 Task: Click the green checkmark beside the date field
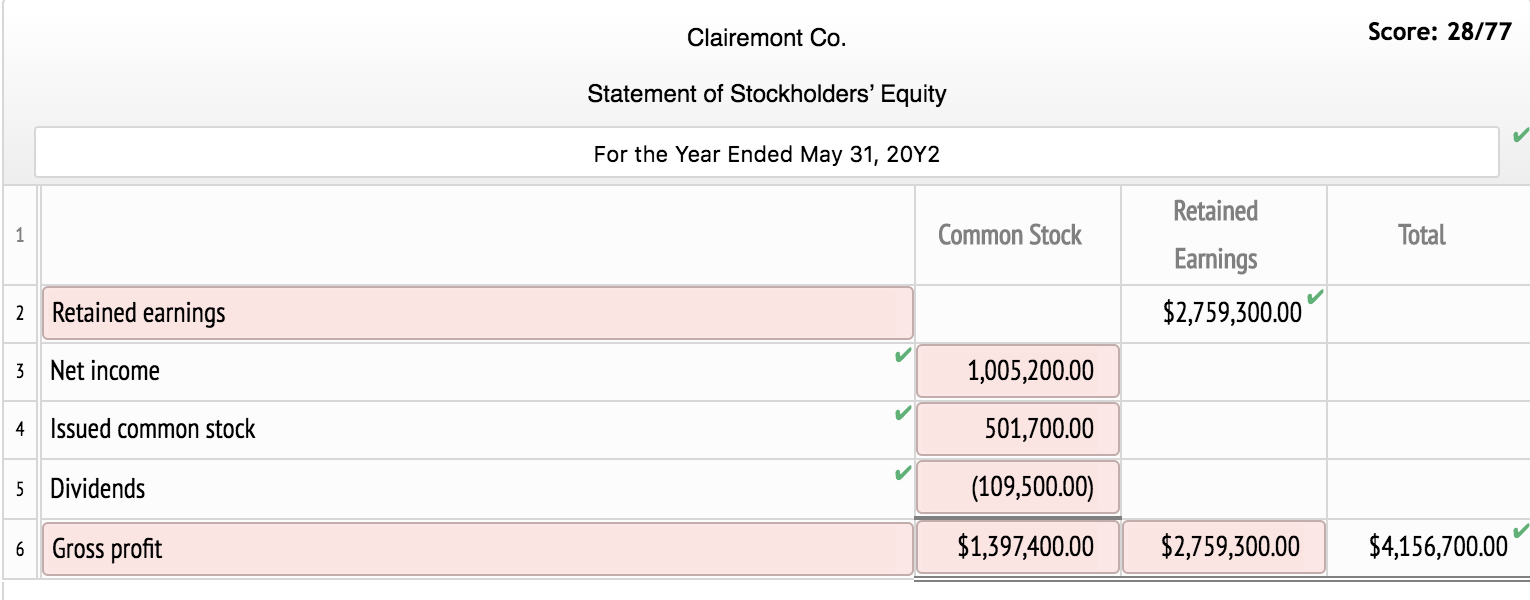pyautogui.click(x=1523, y=132)
